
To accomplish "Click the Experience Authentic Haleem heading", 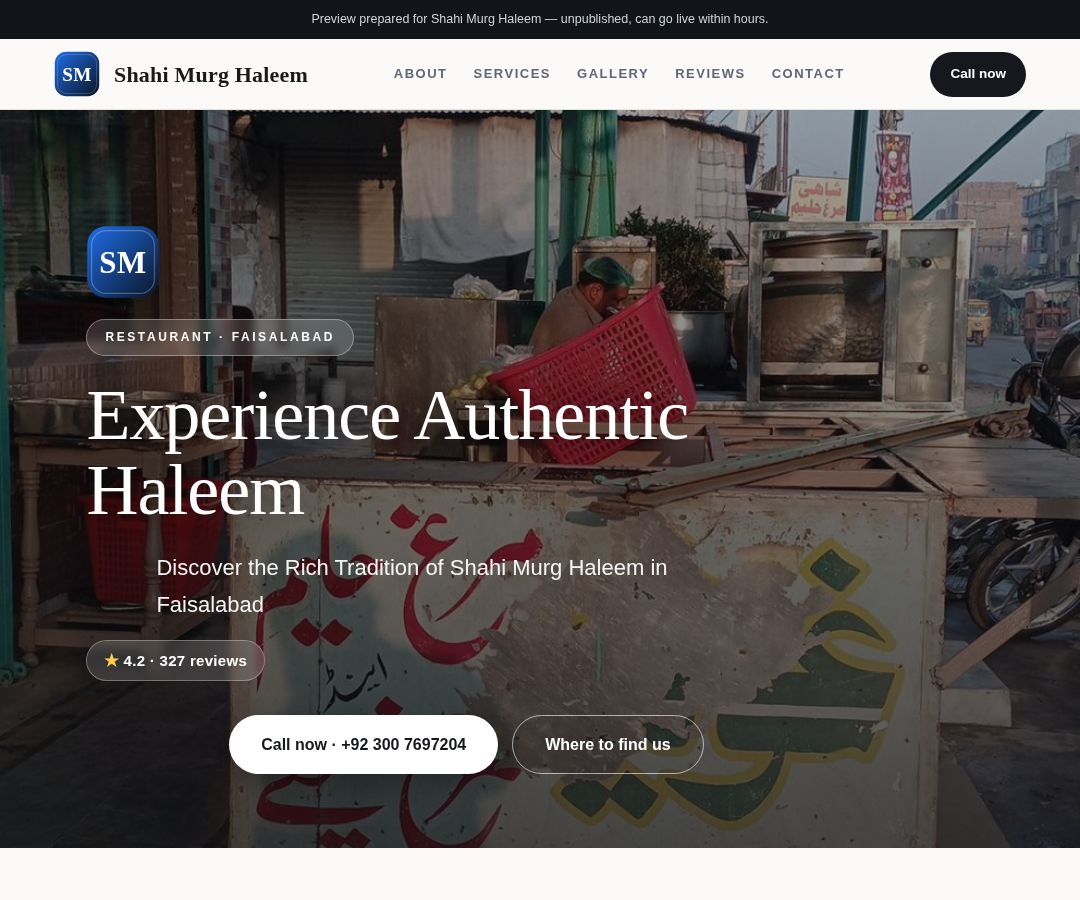I will pyautogui.click(x=388, y=453).
